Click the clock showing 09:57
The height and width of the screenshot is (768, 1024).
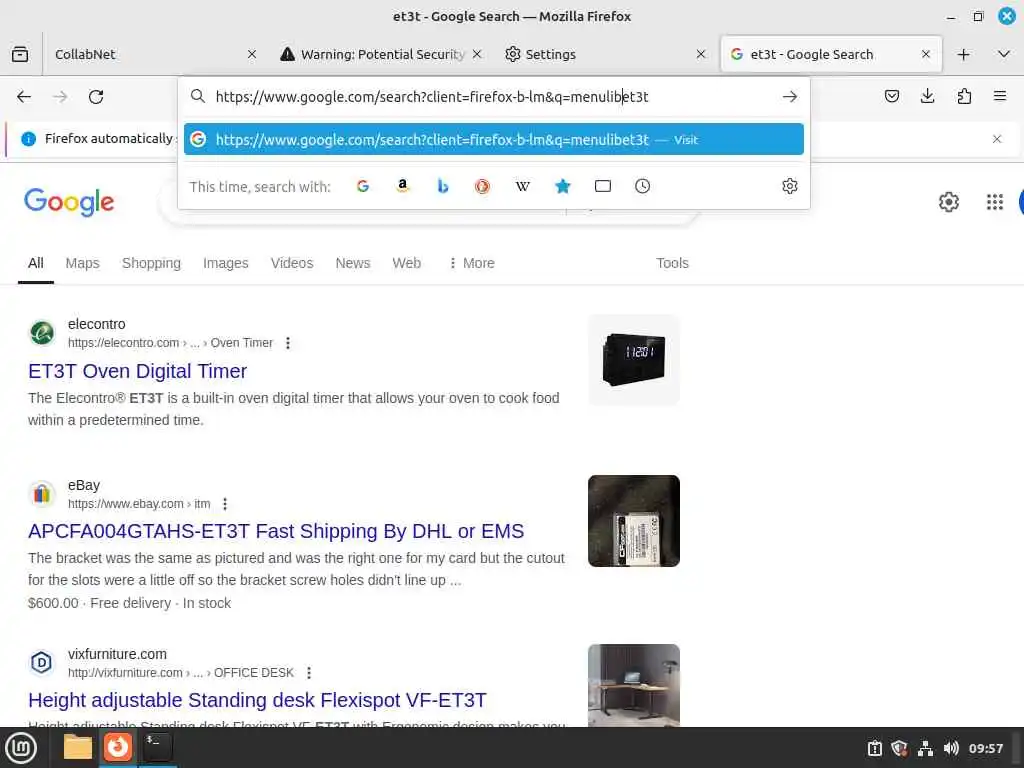[985, 748]
